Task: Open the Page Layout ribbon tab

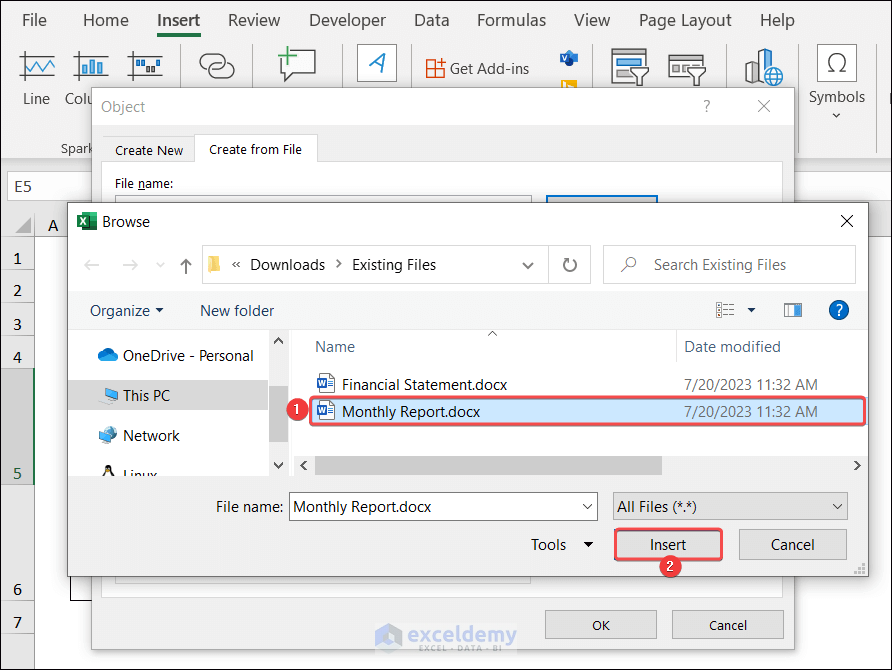Action: point(685,20)
